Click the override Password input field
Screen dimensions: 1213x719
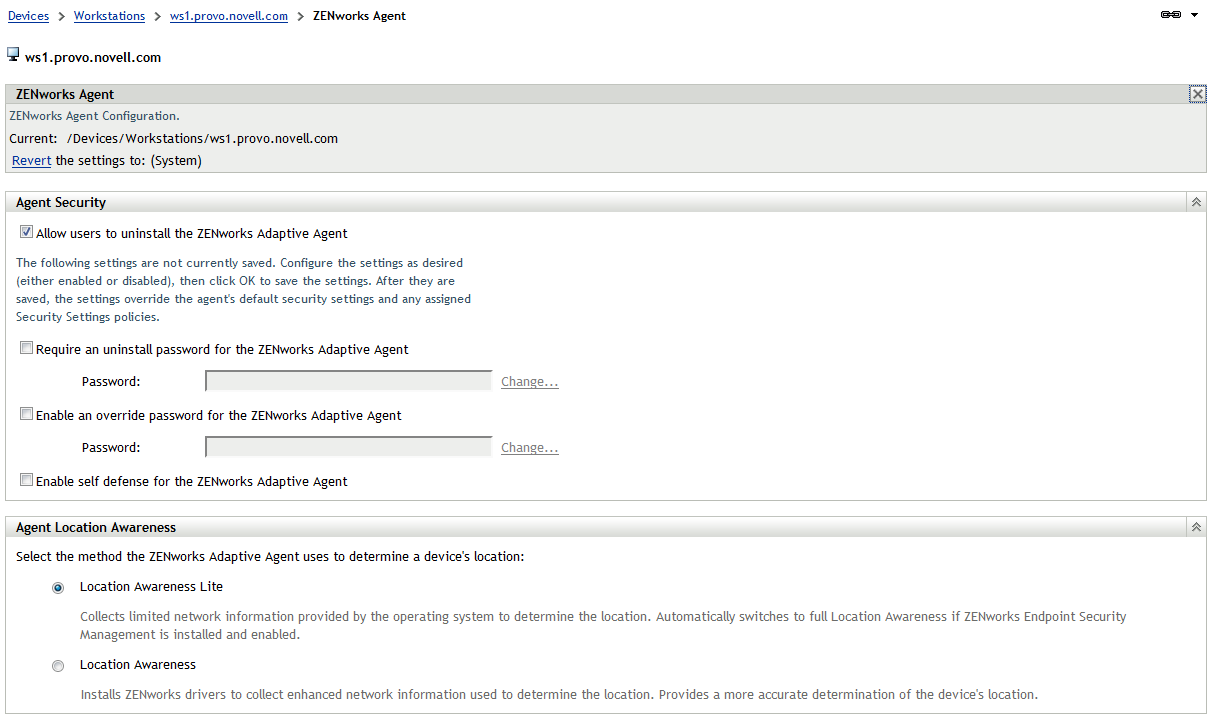pos(348,447)
